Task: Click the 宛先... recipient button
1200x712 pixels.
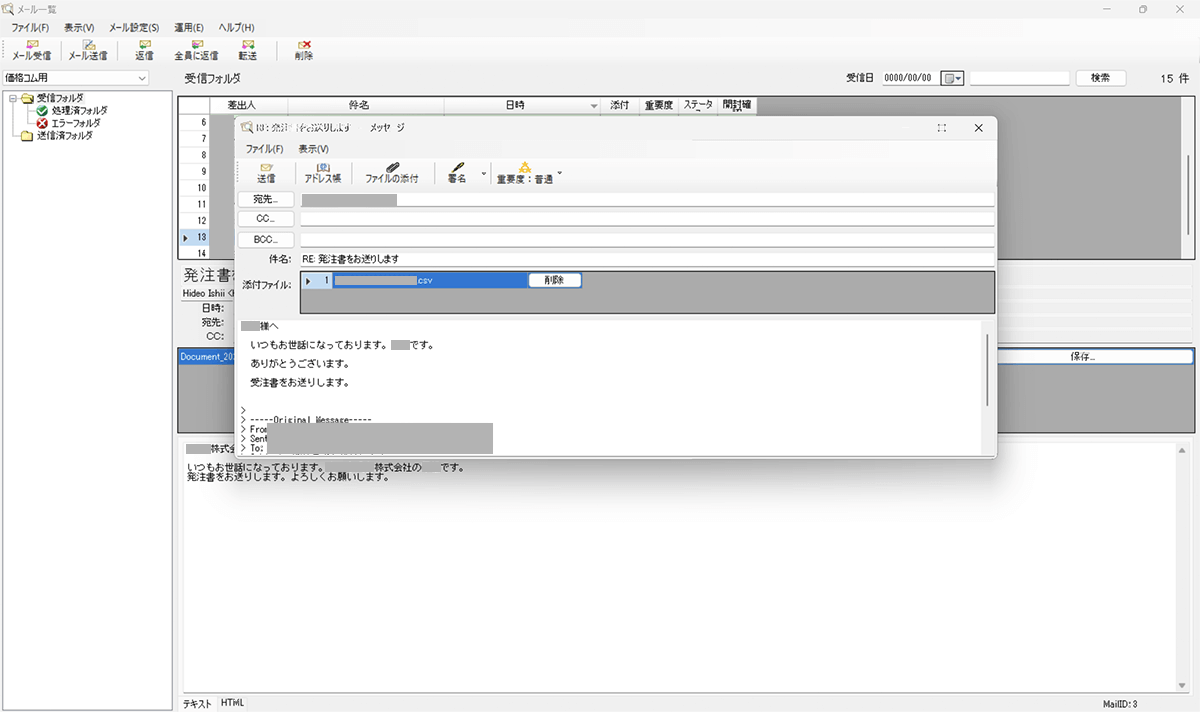Action: click(266, 200)
